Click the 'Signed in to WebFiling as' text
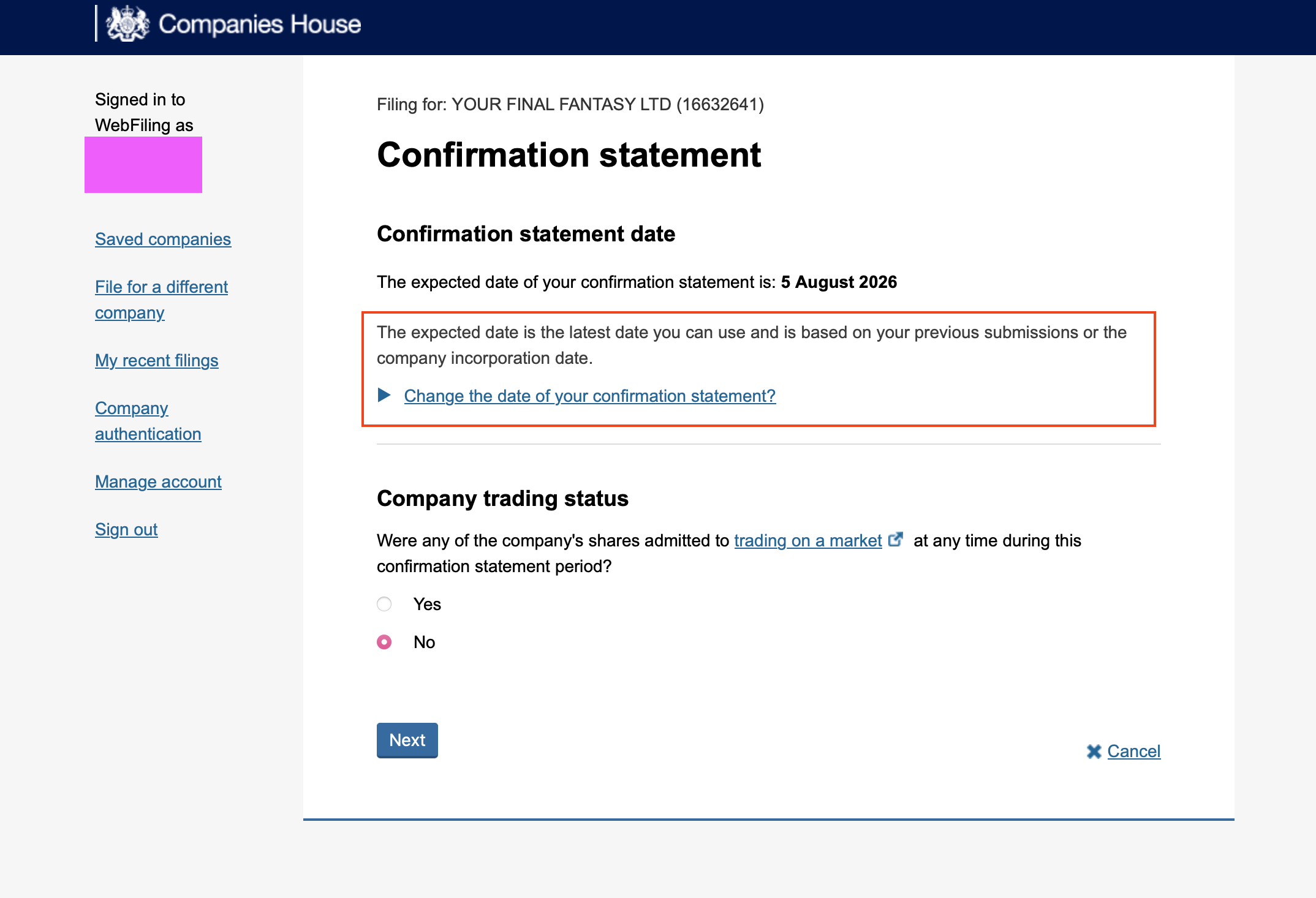Screen dimensions: 1316x898 click(x=144, y=112)
